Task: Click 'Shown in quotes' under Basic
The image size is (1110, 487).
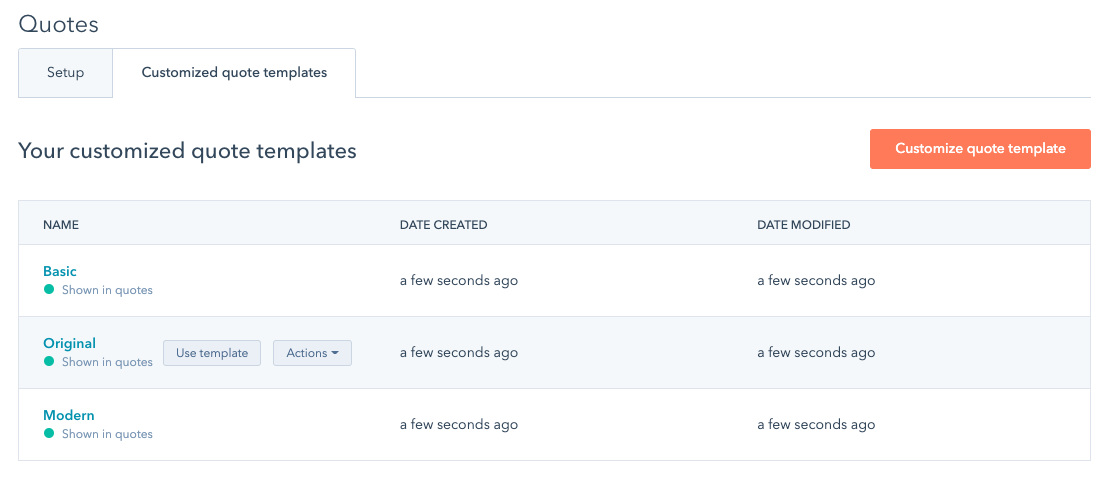Action: point(107,290)
